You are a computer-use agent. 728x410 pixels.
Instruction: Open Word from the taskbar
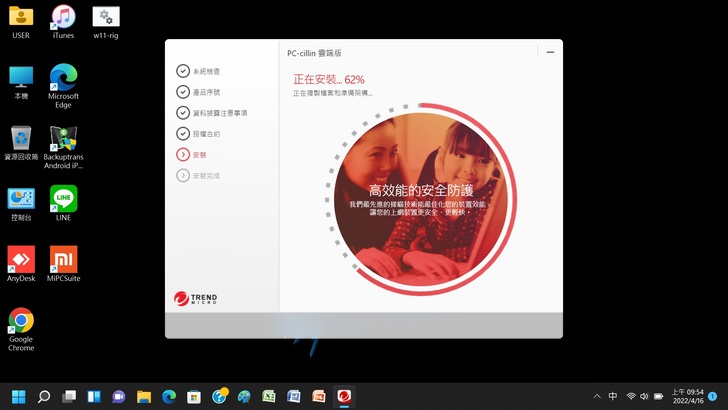(x=294, y=397)
